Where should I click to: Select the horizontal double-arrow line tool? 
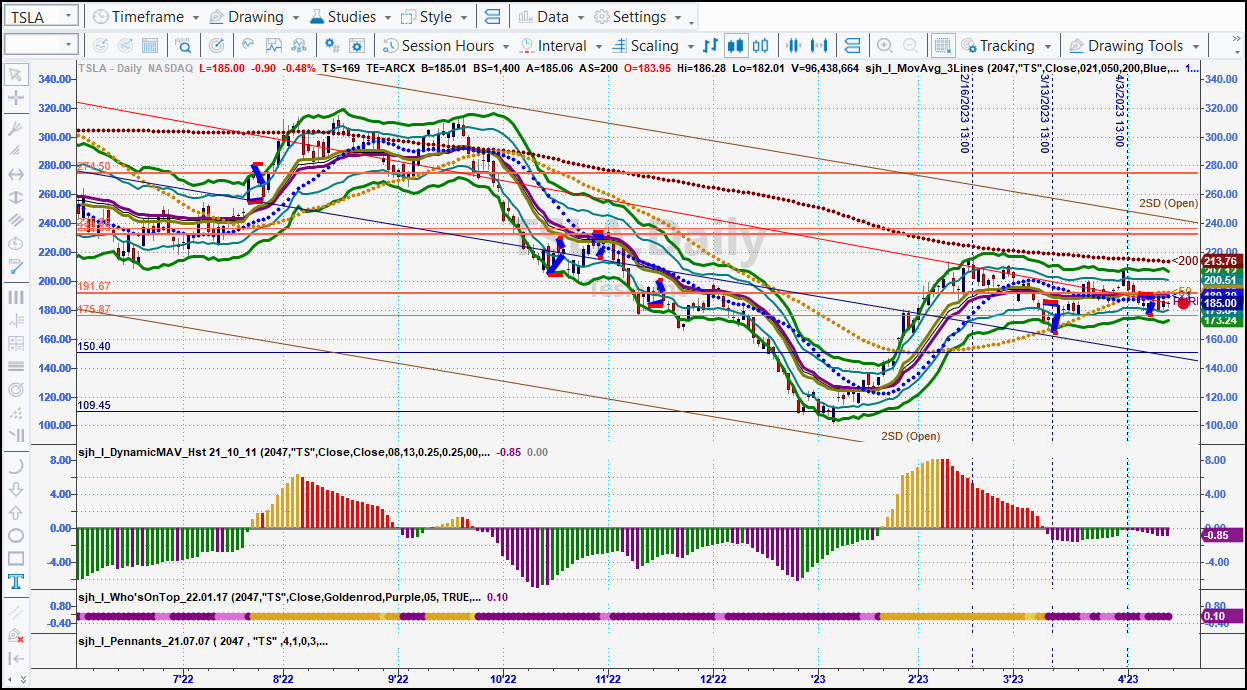15,173
